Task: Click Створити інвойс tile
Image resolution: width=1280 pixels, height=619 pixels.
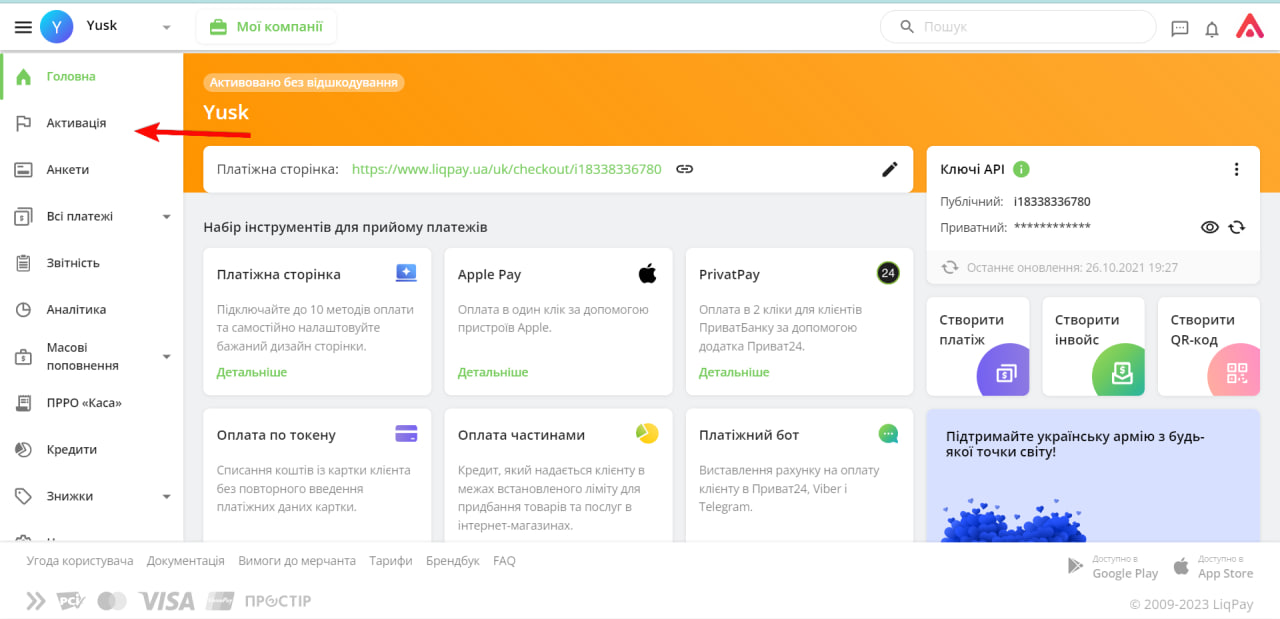Action: 1093,346
